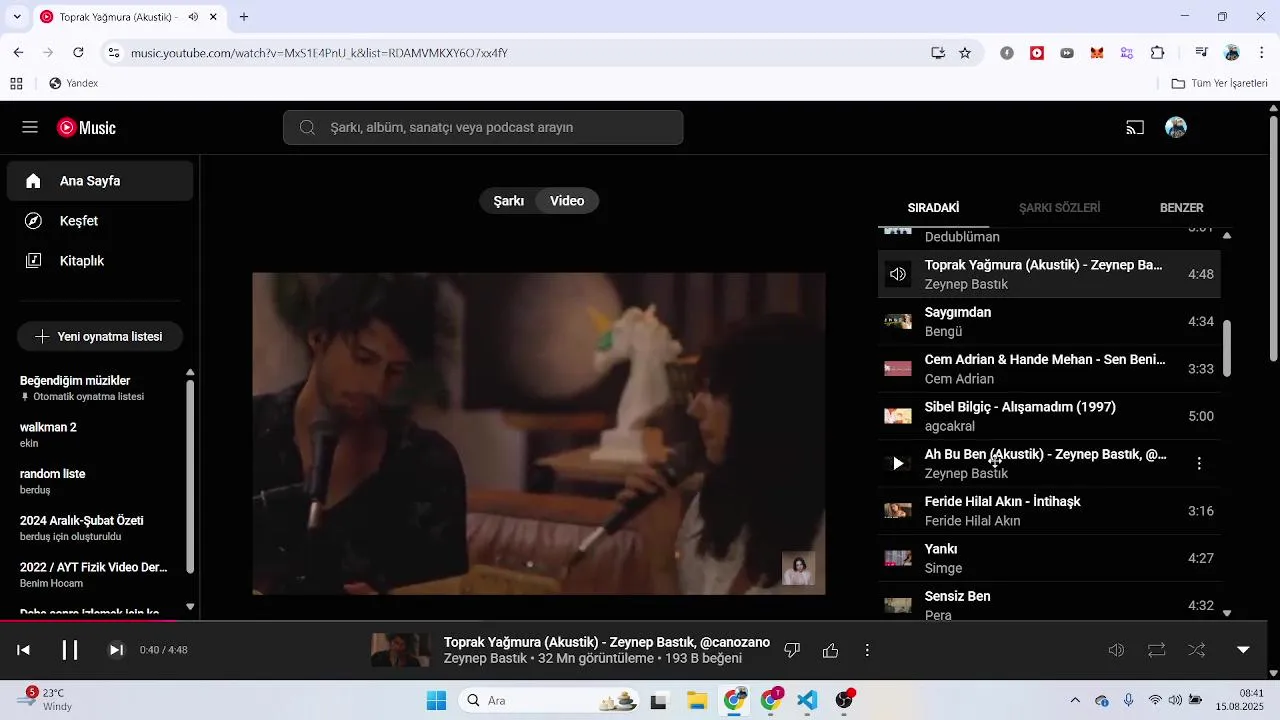Select Sibel Bilgiç - Alışamadım (1997)
Image resolution: width=1280 pixels, height=720 pixels.
[1049, 416]
